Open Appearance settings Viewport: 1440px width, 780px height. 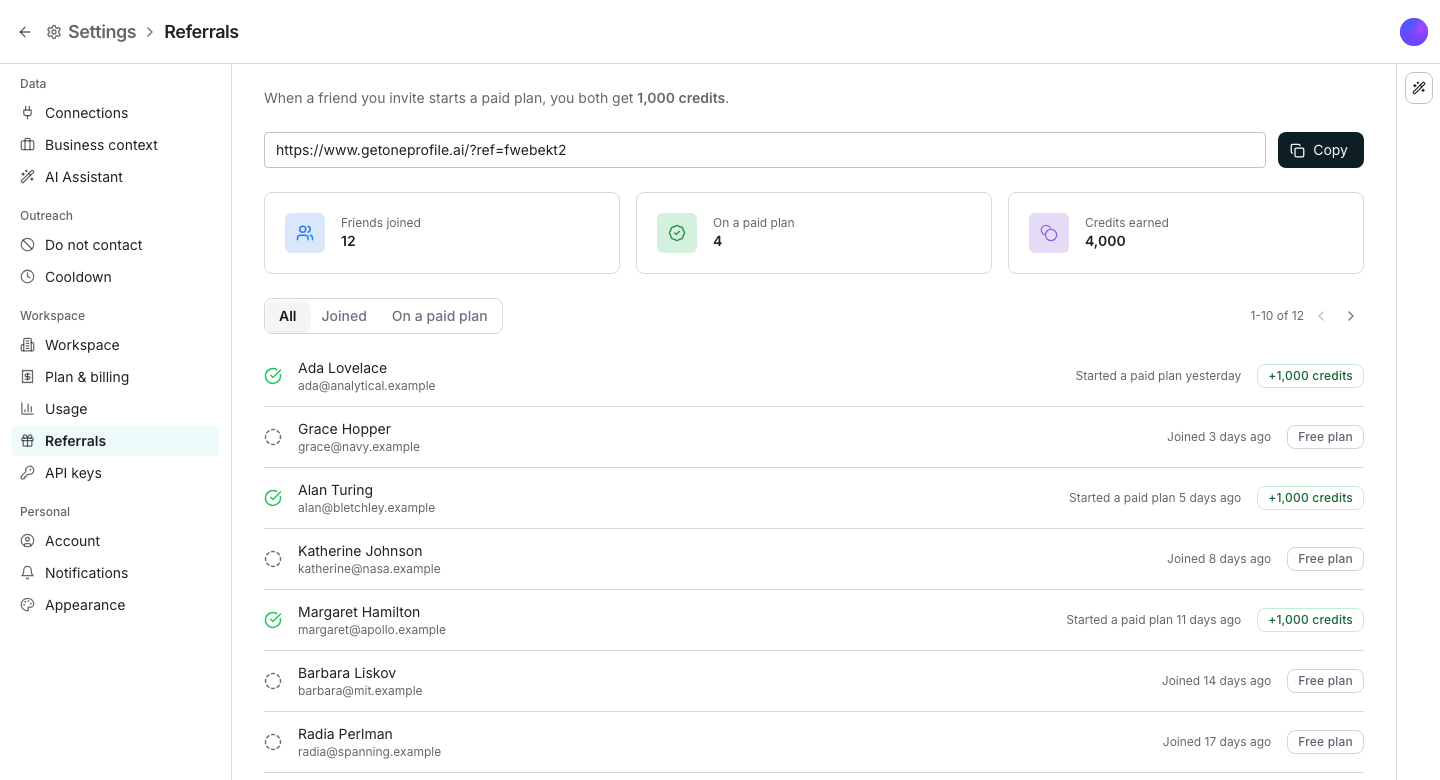coord(116,605)
